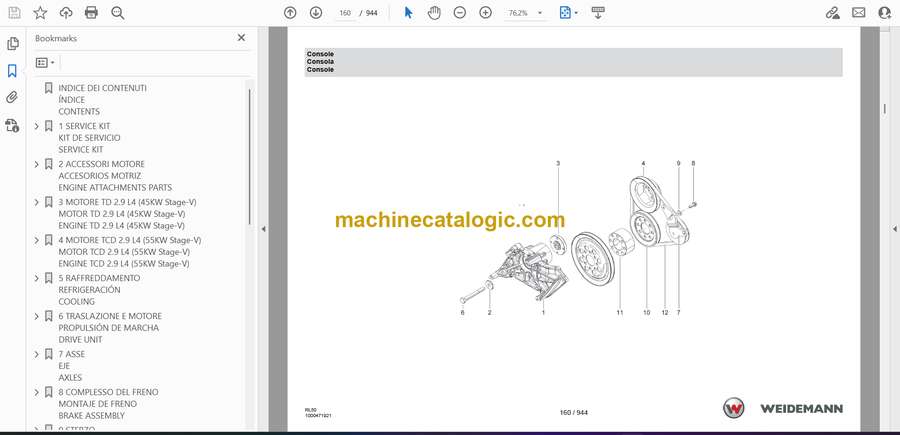This screenshot has width=900, height=435.
Task: Select the hand pan tool
Action: coord(434,13)
